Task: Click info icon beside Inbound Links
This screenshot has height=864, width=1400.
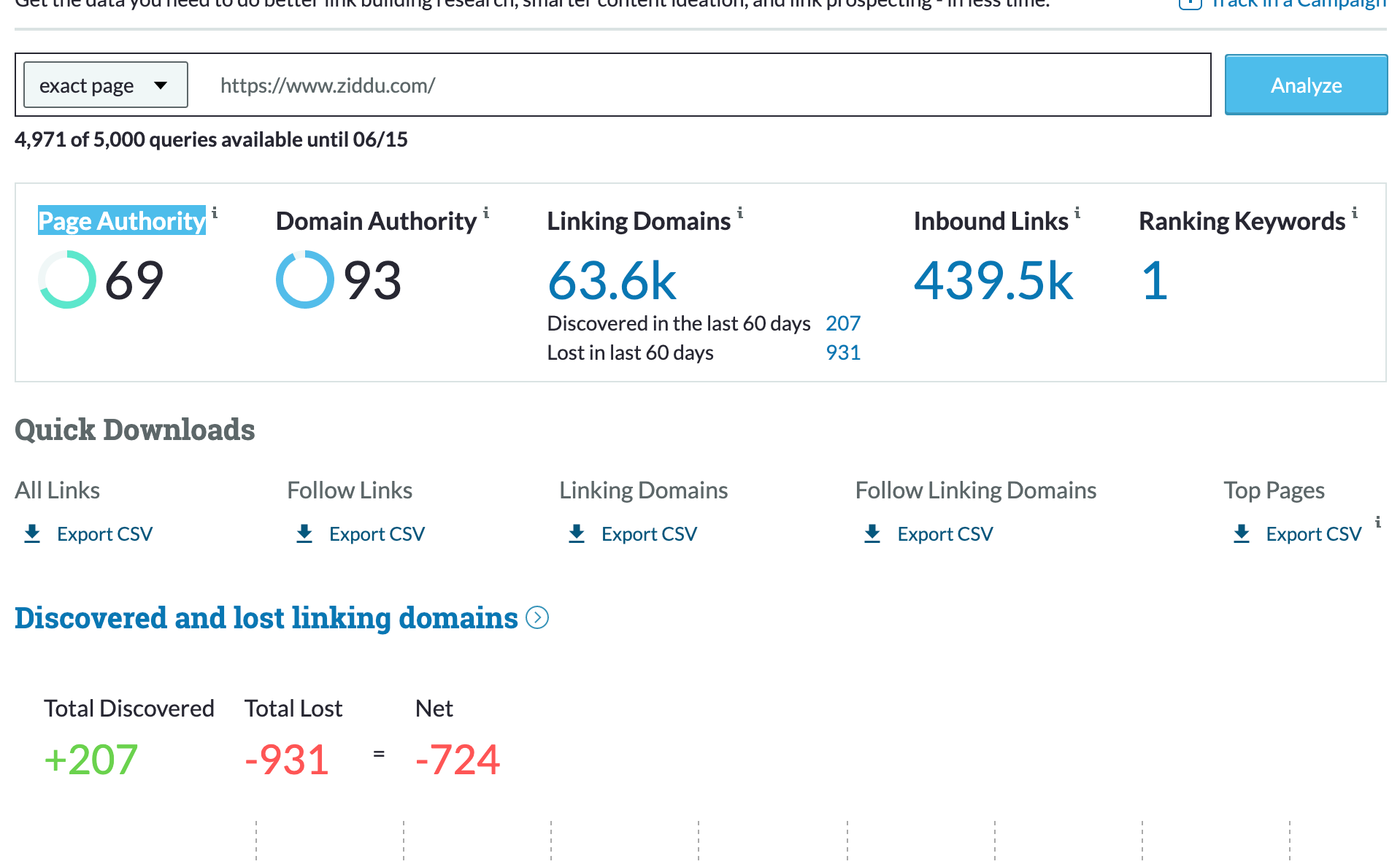Action: click(1077, 215)
